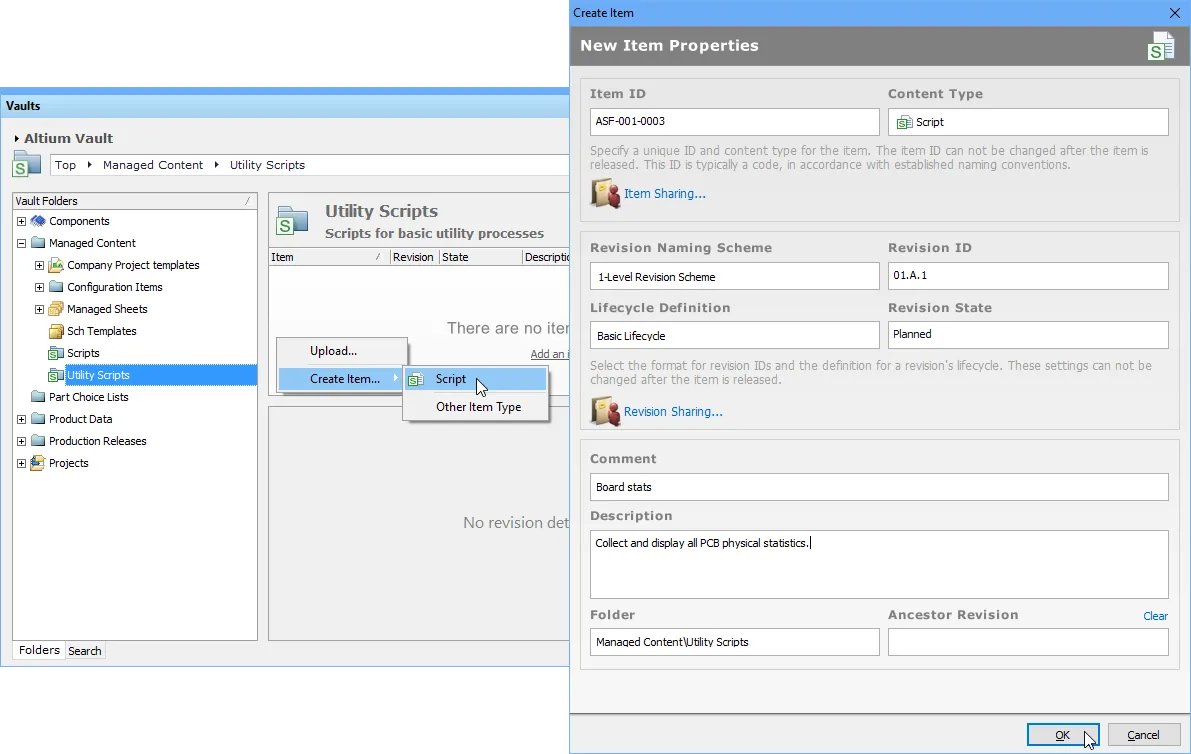
Task: Open the Lifecycle Definition field
Action: pos(735,336)
